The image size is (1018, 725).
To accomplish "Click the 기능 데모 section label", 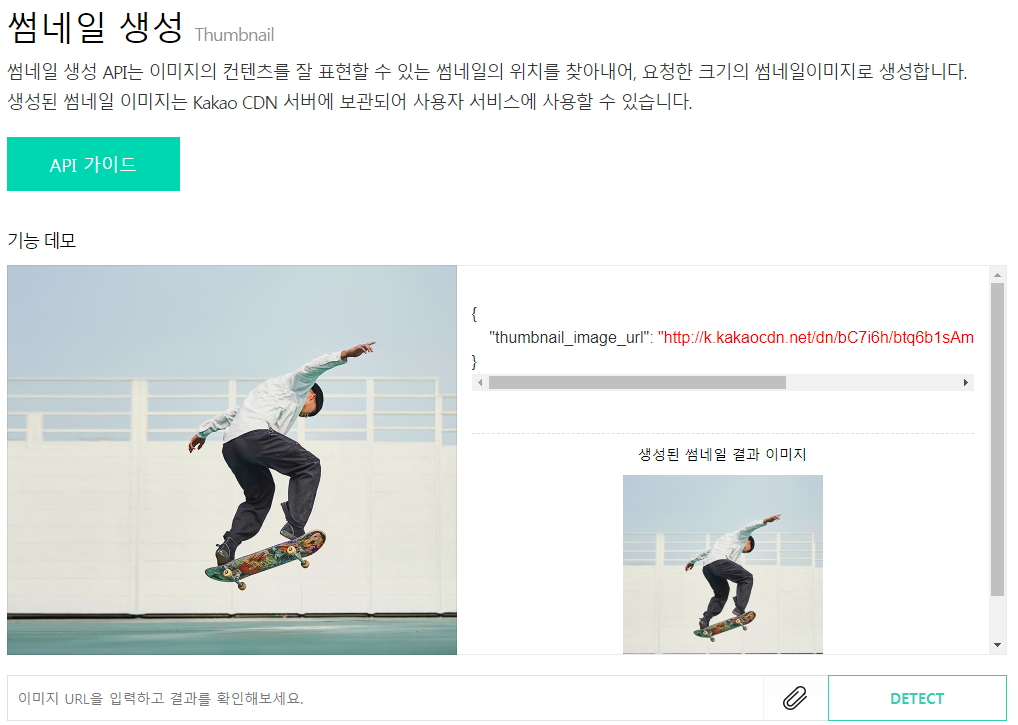I will 42,241.
